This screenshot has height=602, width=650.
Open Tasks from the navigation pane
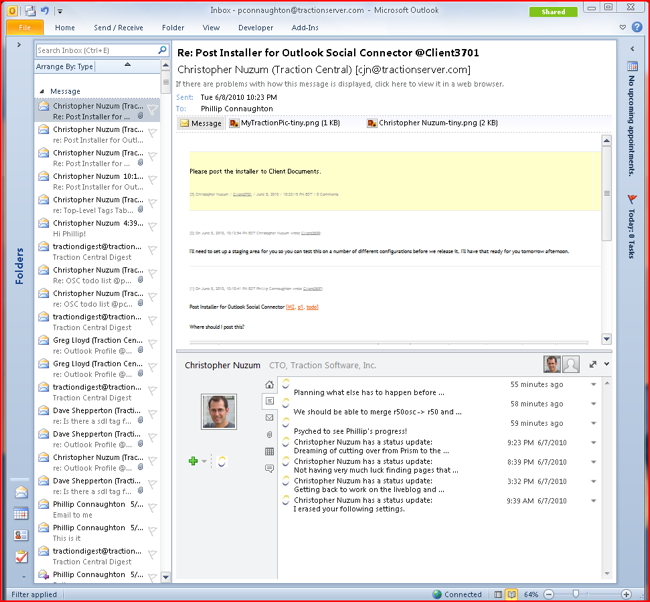[21, 556]
